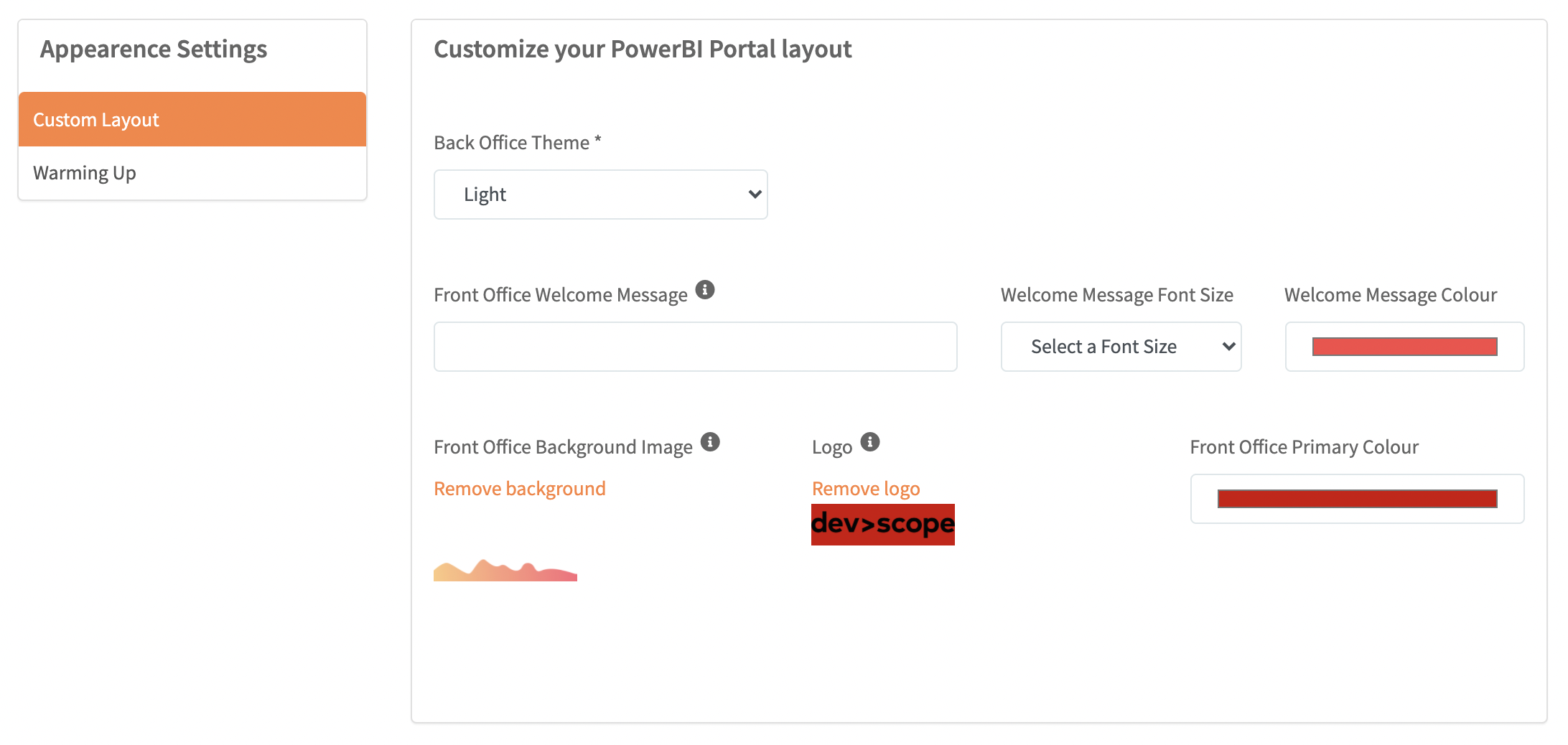Open the Welcome Message Colour swatch
This screenshot has height=745, width=1568.
click(x=1404, y=347)
